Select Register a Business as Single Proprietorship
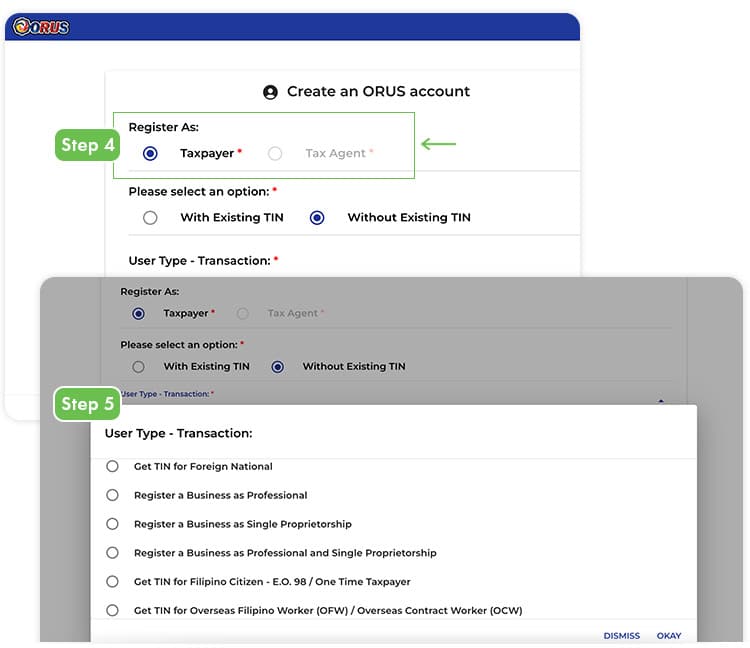The width and height of the screenshot is (750, 648). tap(113, 524)
